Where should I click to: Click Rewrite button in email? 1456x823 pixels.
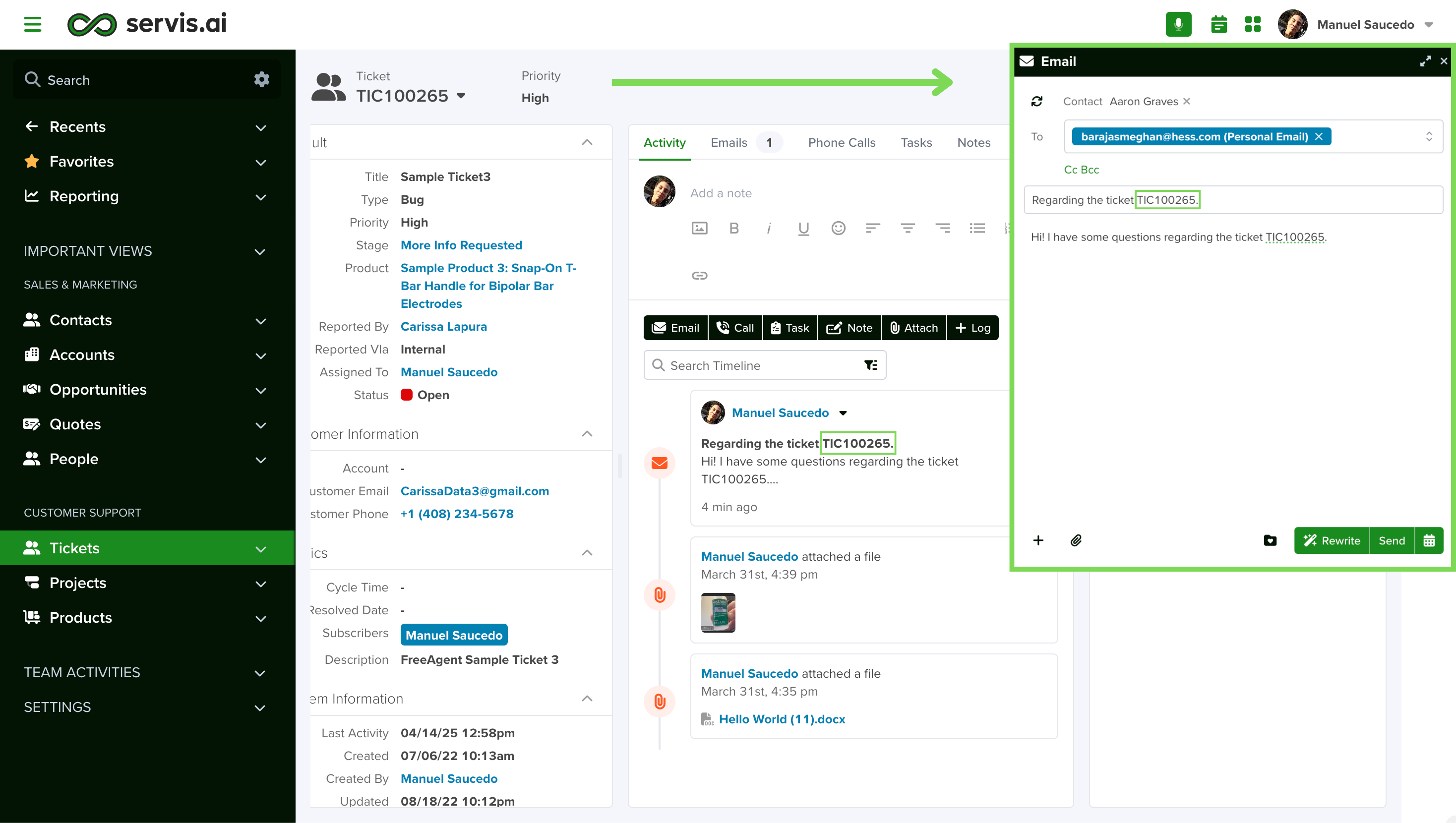click(1332, 540)
